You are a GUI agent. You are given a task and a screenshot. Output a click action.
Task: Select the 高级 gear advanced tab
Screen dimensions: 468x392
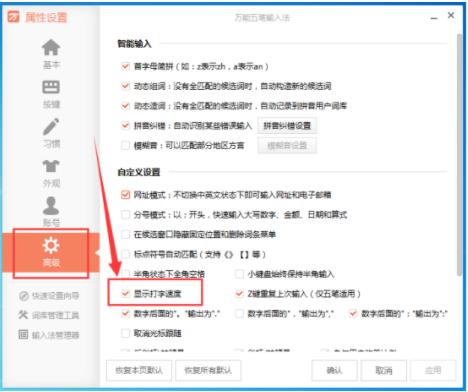51,253
